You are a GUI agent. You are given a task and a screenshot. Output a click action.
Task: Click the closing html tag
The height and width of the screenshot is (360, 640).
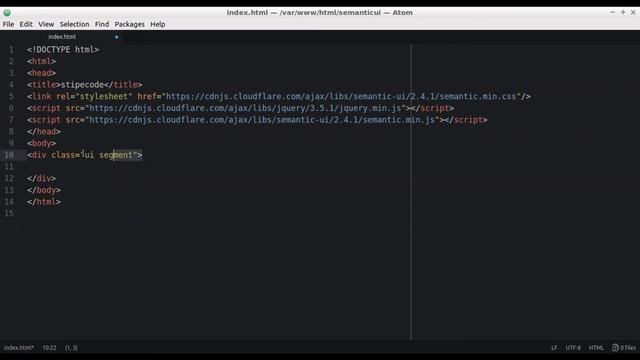point(44,202)
